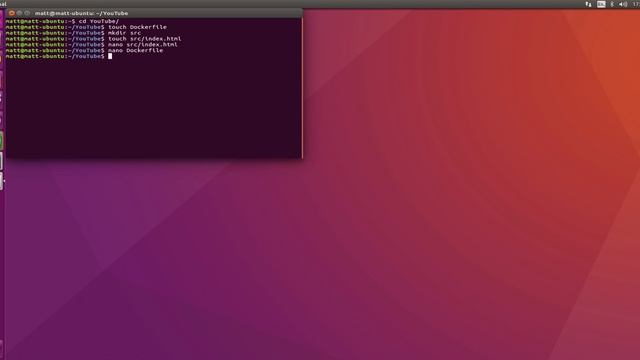Image resolution: width=640 pixels, height=360 pixels.
Task: Open the keyboard layout indicator
Action: (601, 4)
